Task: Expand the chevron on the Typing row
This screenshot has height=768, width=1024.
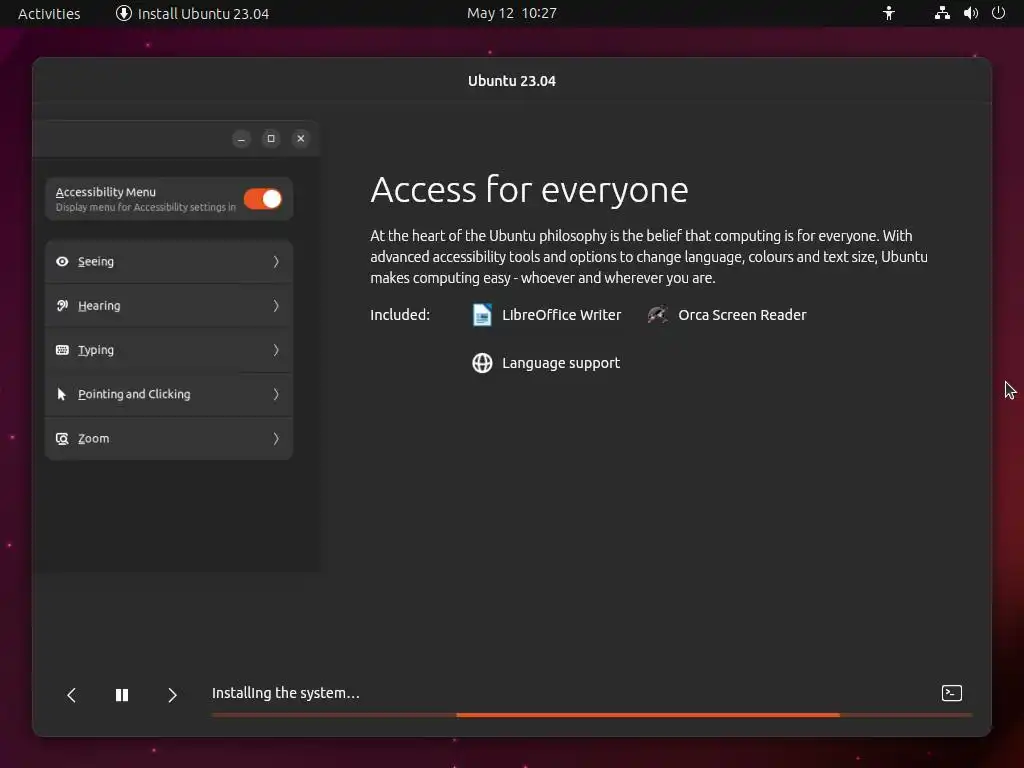Action: click(x=276, y=350)
